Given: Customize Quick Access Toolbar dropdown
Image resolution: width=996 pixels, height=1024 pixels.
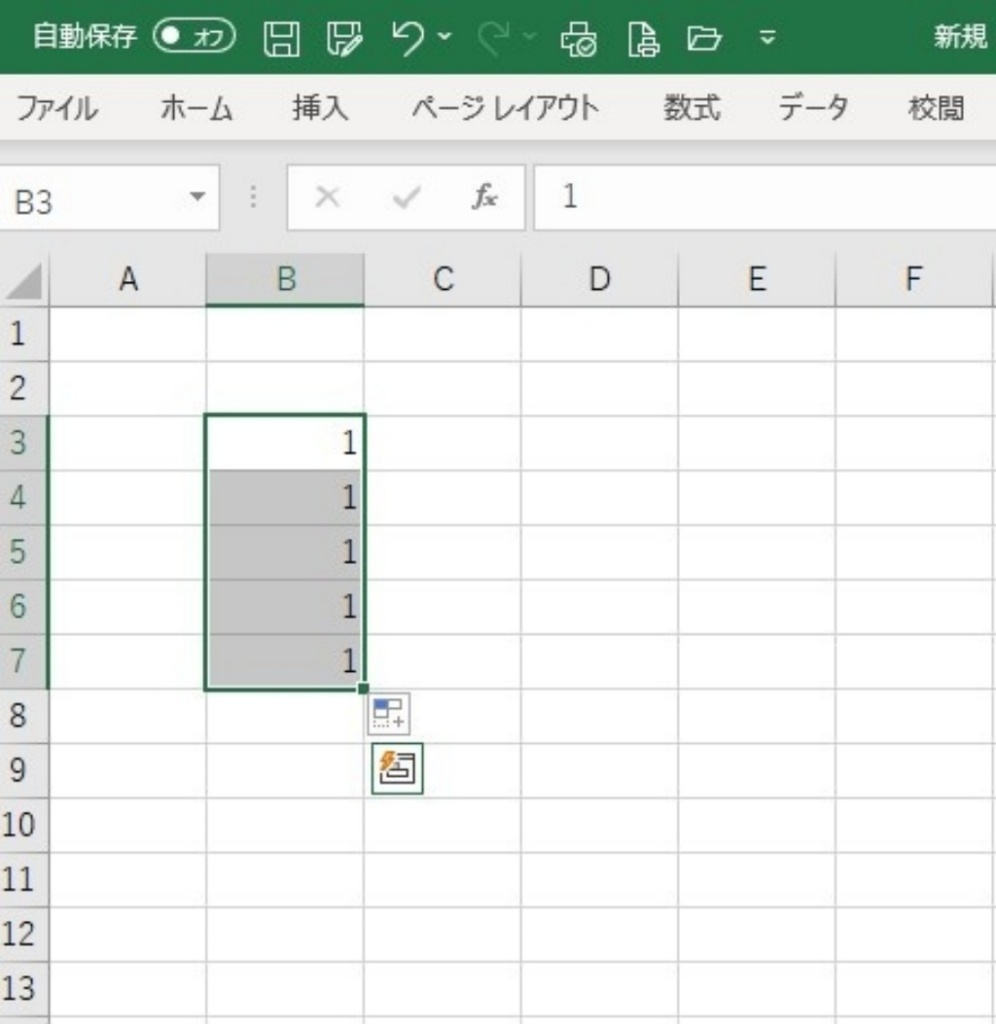Looking at the screenshot, I should 767,37.
